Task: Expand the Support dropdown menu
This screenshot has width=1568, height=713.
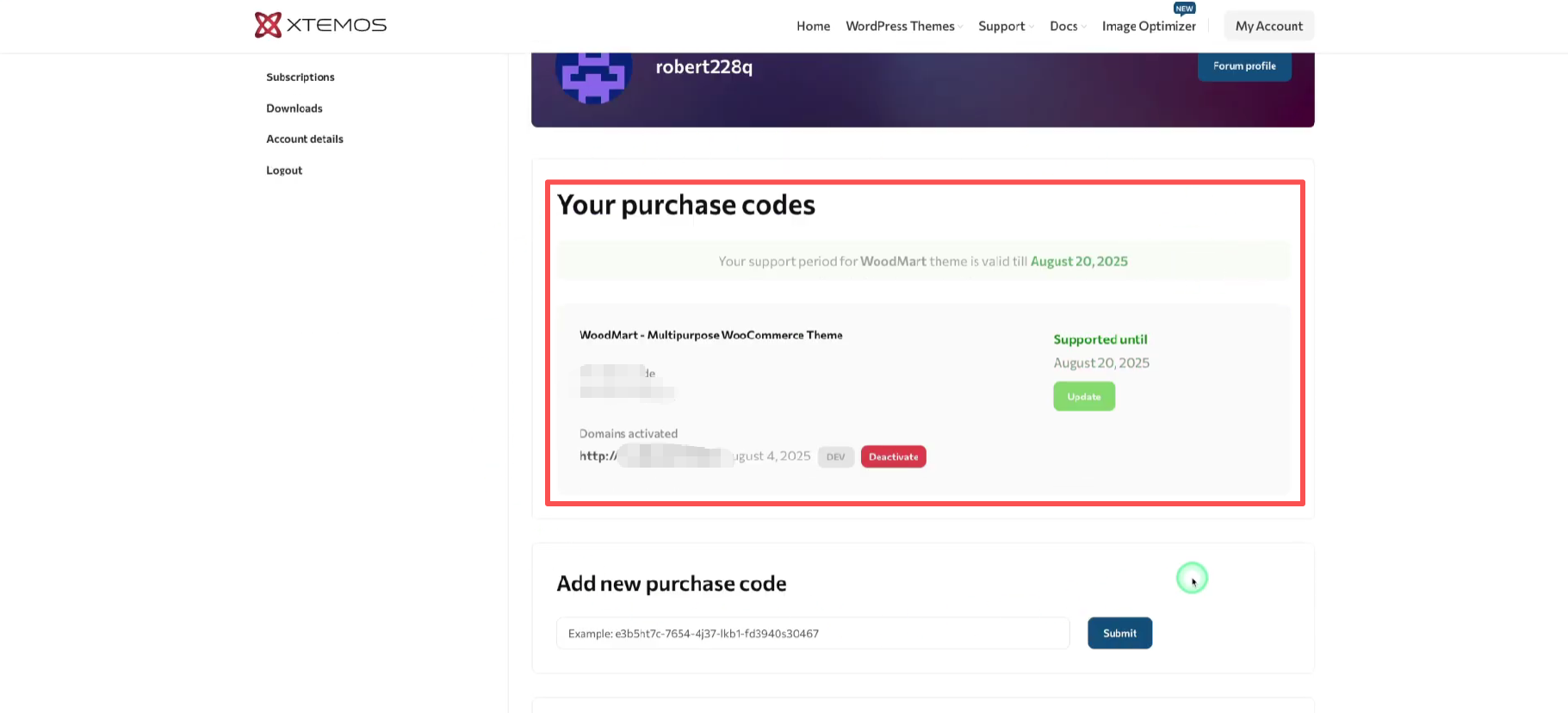Action: tap(1006, 27)
